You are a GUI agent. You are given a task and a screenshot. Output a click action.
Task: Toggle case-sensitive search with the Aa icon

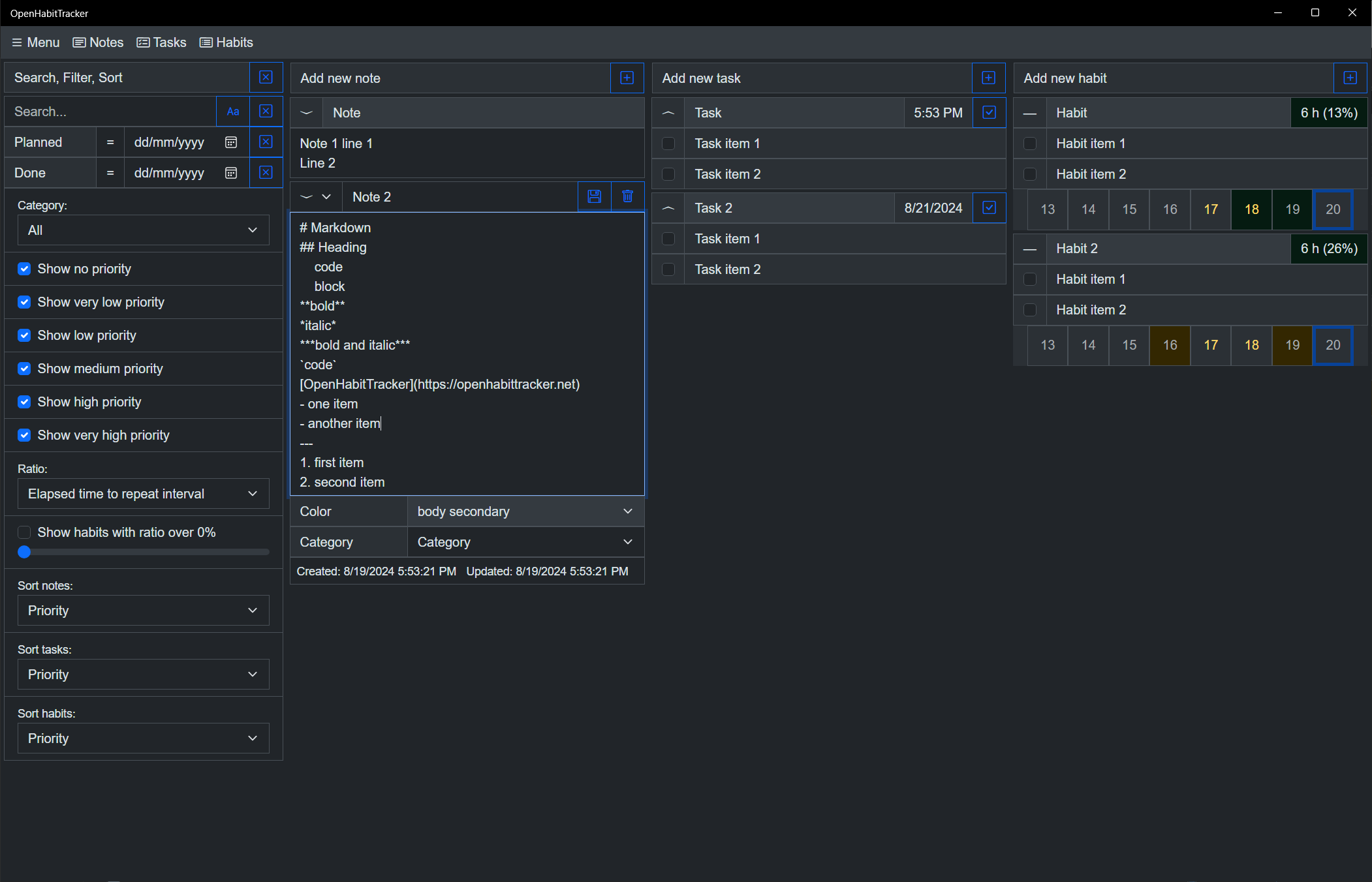click(232, 111)
